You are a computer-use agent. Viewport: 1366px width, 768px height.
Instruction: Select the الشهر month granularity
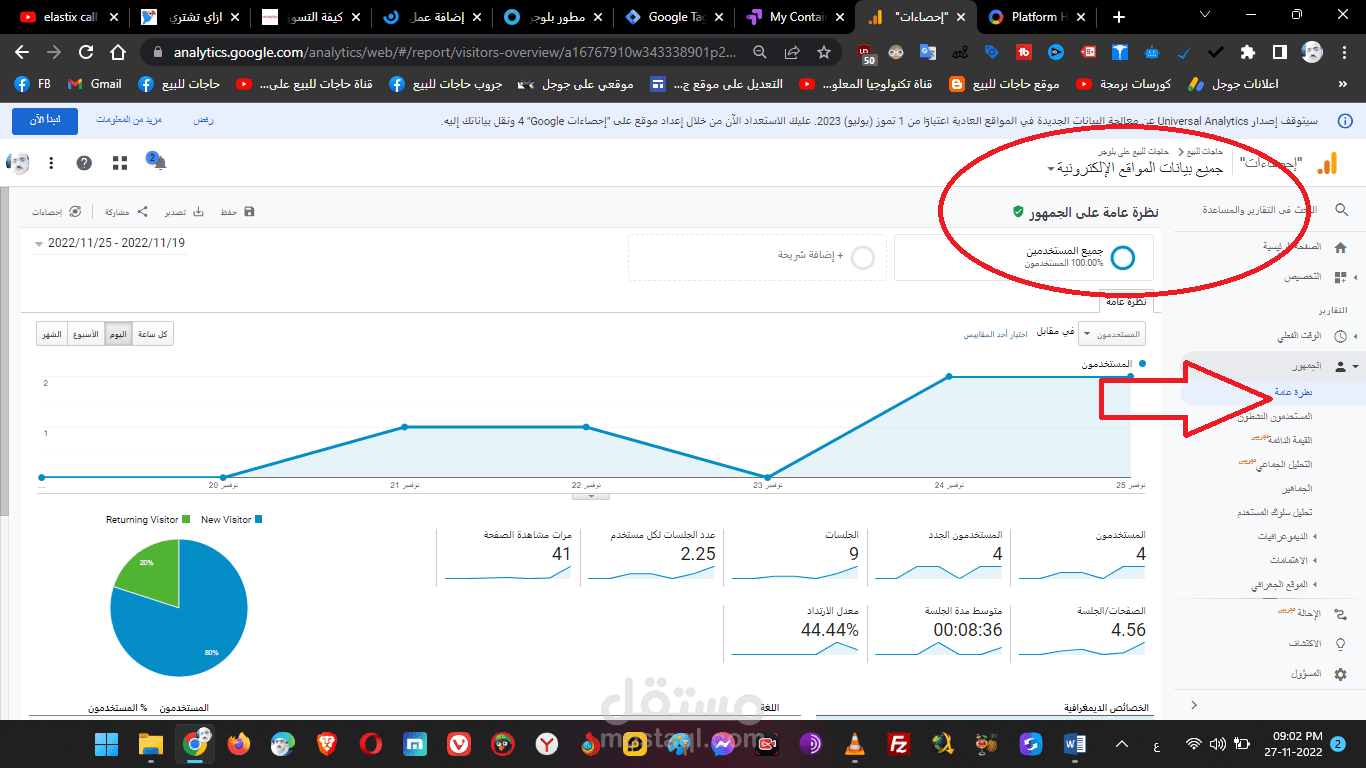(52, 334)
